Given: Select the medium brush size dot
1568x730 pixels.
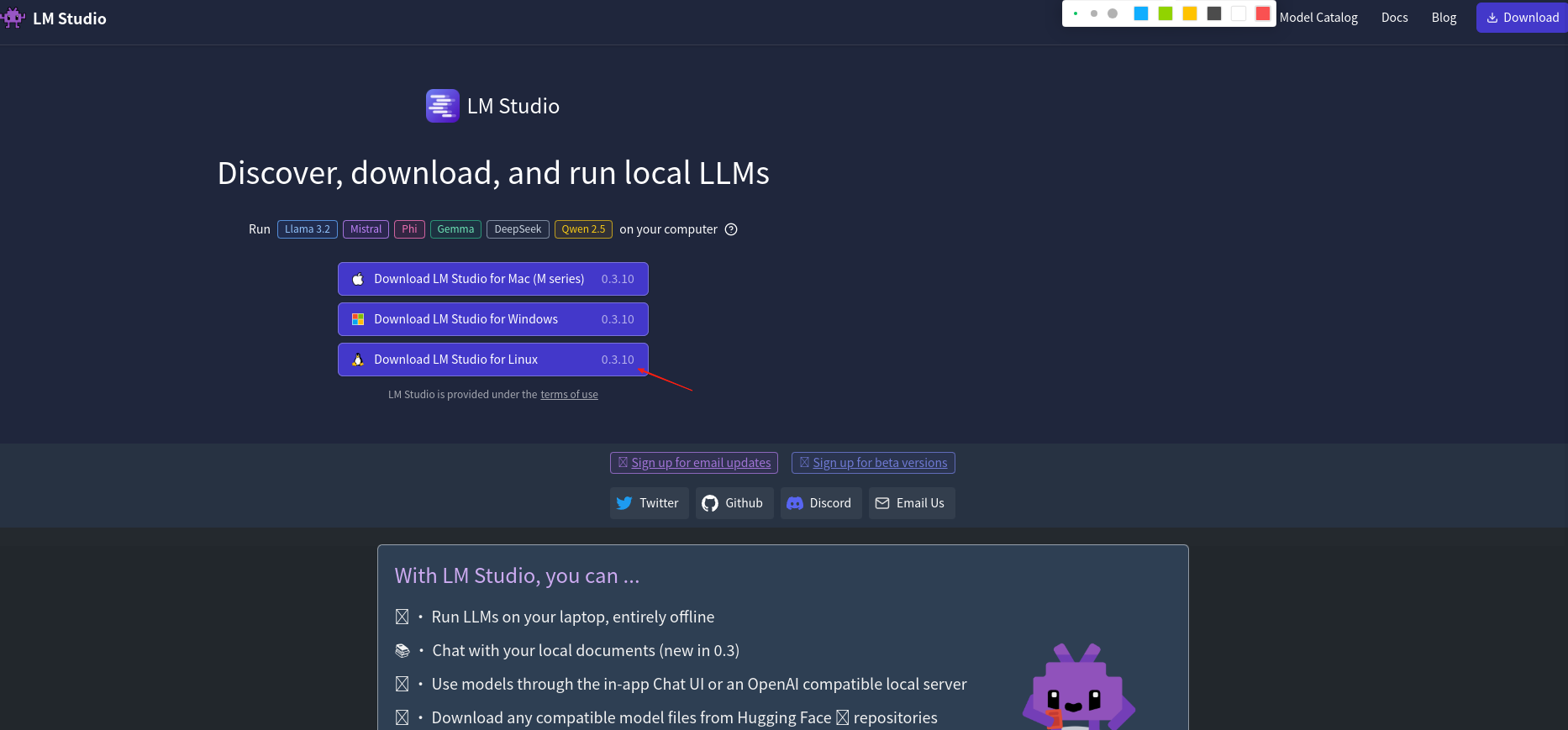Looking at the screenshot, I should click(1094, 13).
